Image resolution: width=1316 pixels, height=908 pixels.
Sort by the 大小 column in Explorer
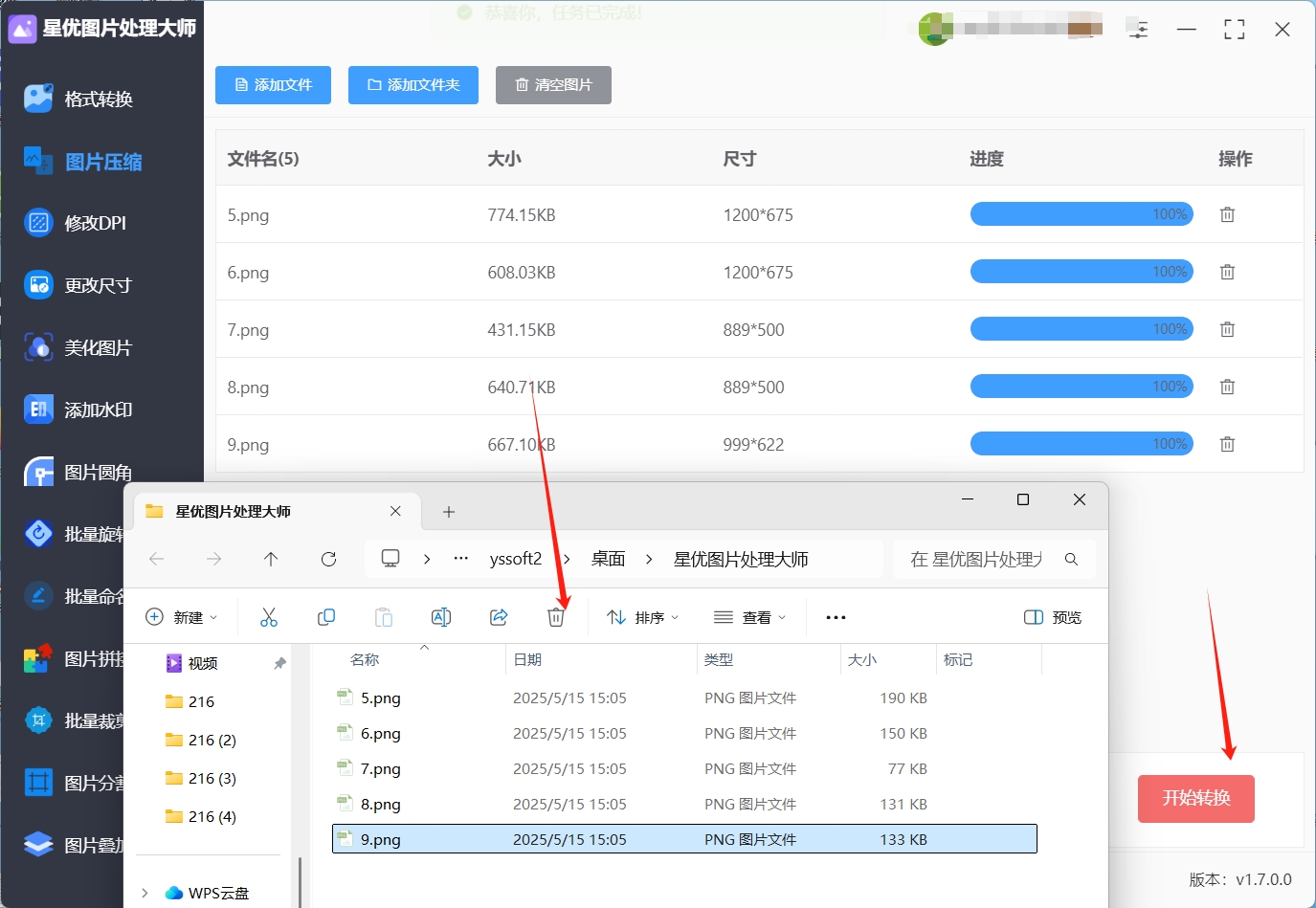click(862, 660)
